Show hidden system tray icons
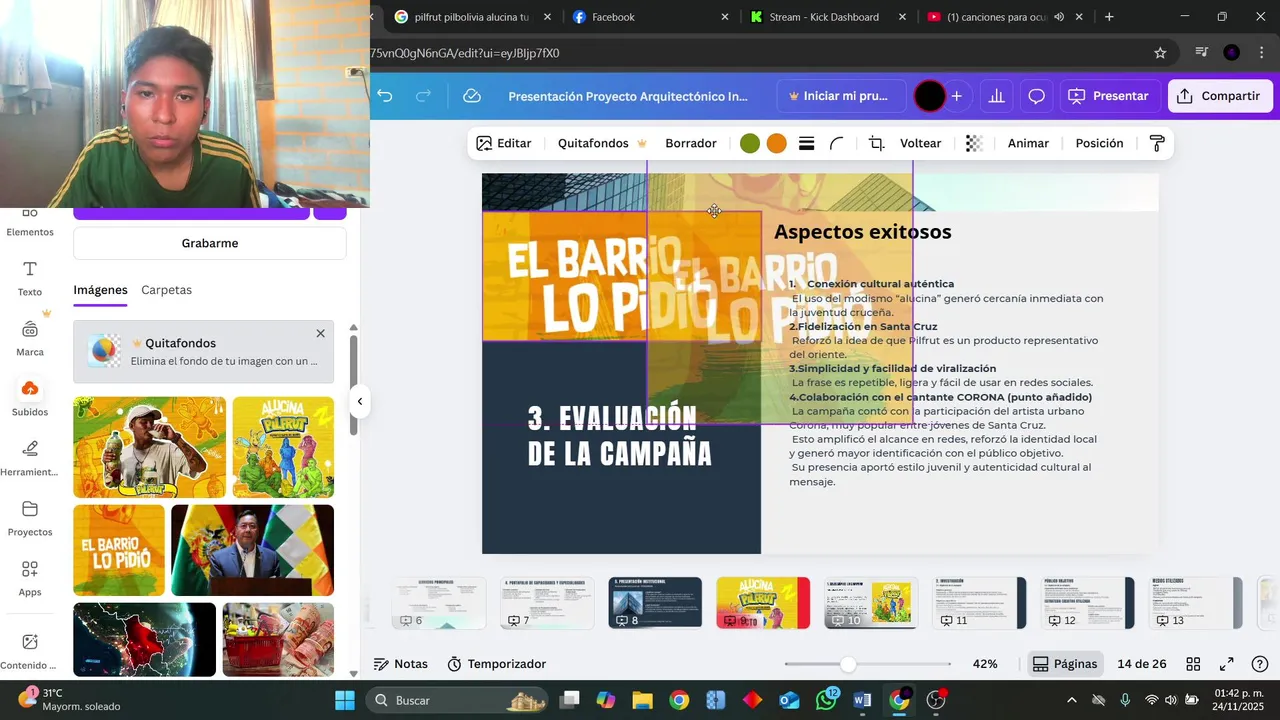 point(1072,700)
